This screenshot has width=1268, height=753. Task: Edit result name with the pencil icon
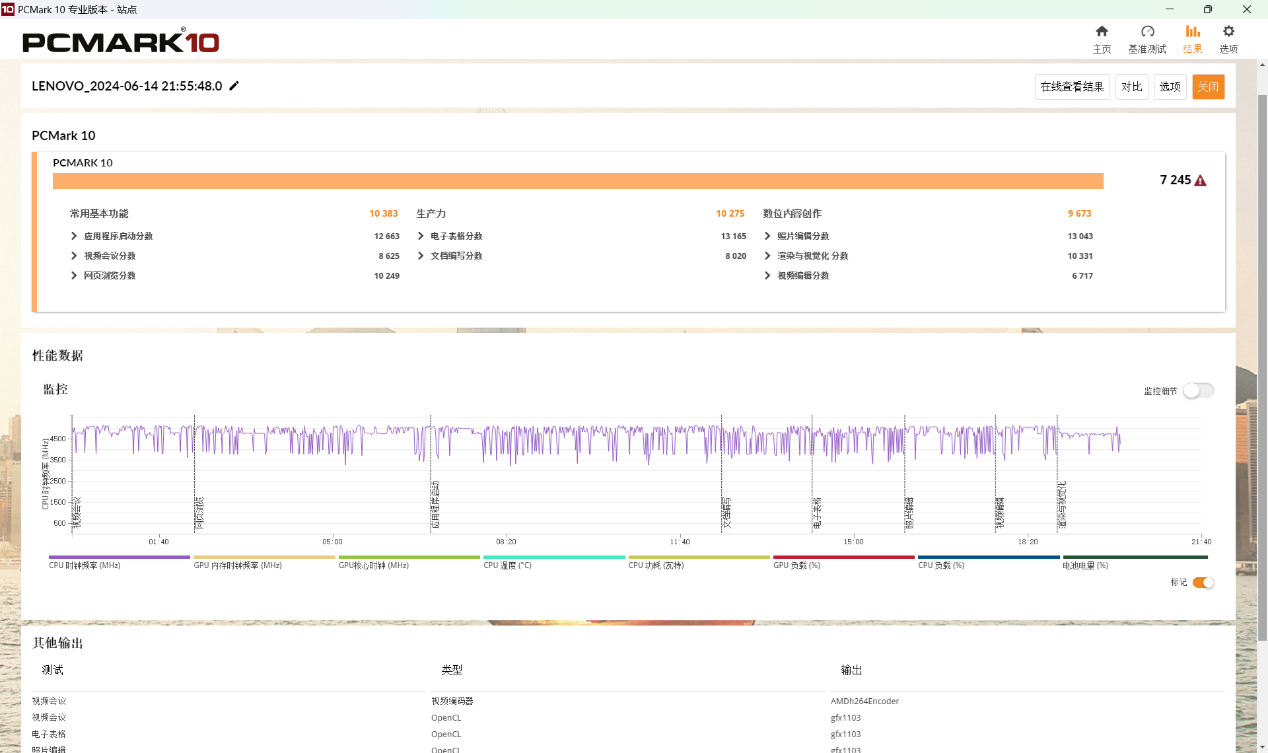(x=234, y=86)
